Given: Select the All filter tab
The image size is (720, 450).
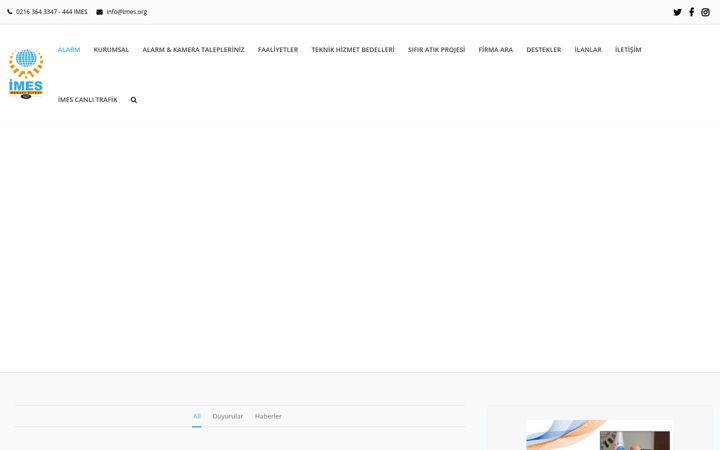Looking at the screenshot, I should point(197,416).
